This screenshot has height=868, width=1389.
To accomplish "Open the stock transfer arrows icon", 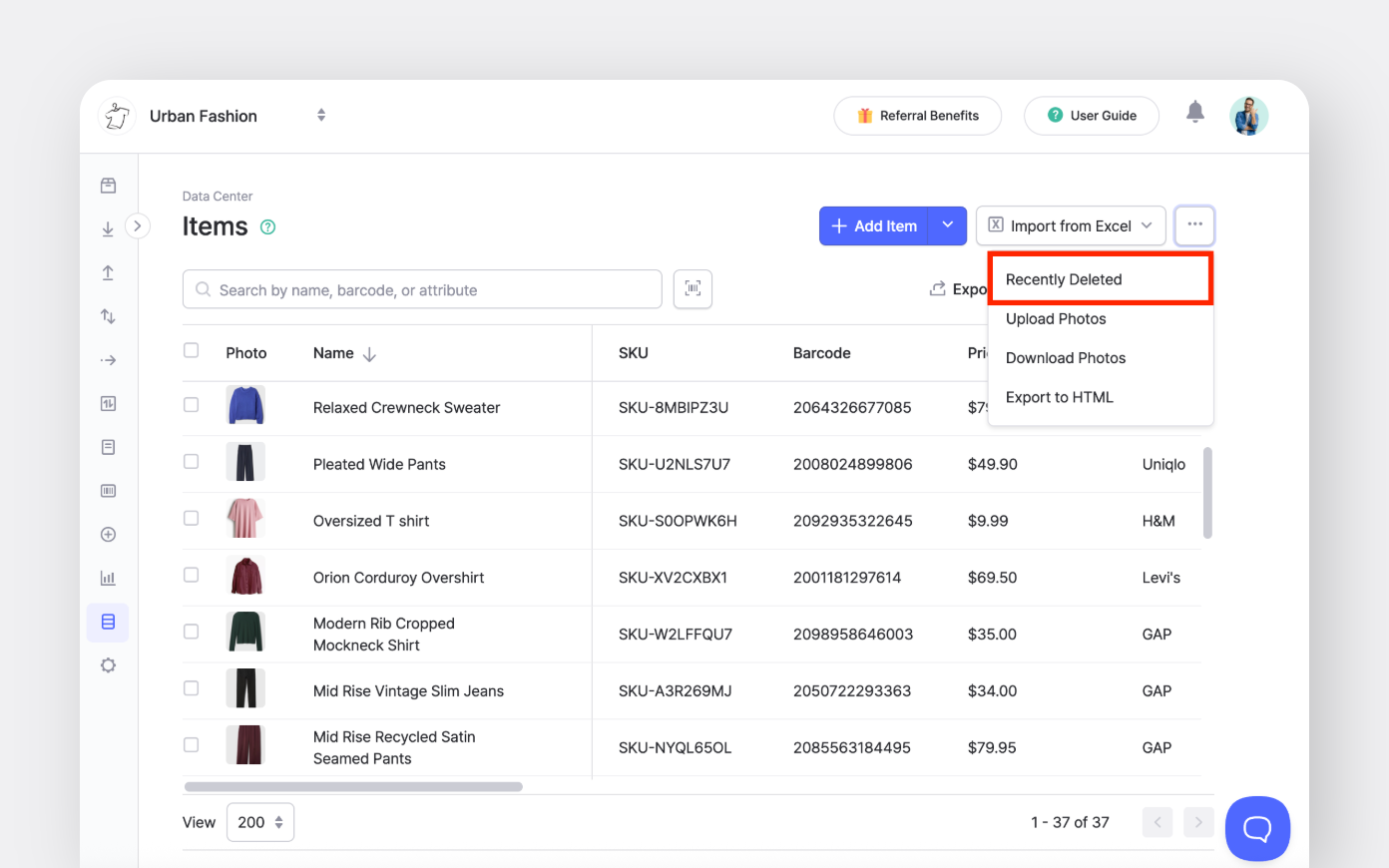I will click(x=108, y=315).
